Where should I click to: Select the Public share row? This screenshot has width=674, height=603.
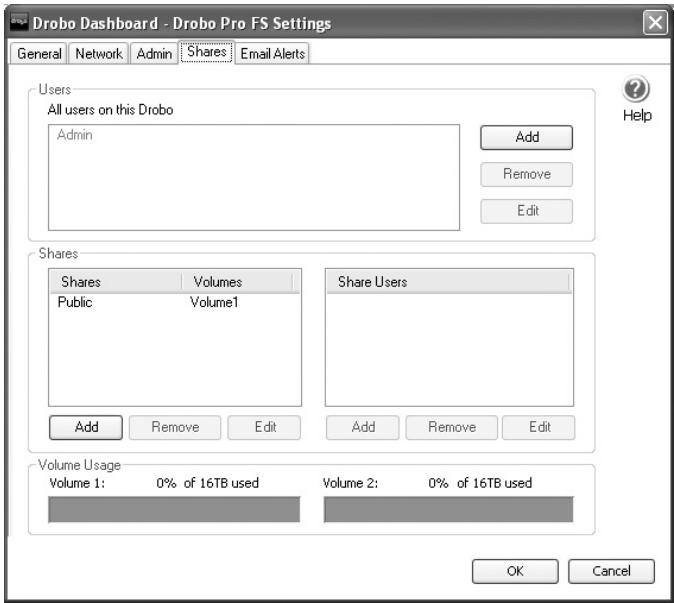click(x=175, y=303)
